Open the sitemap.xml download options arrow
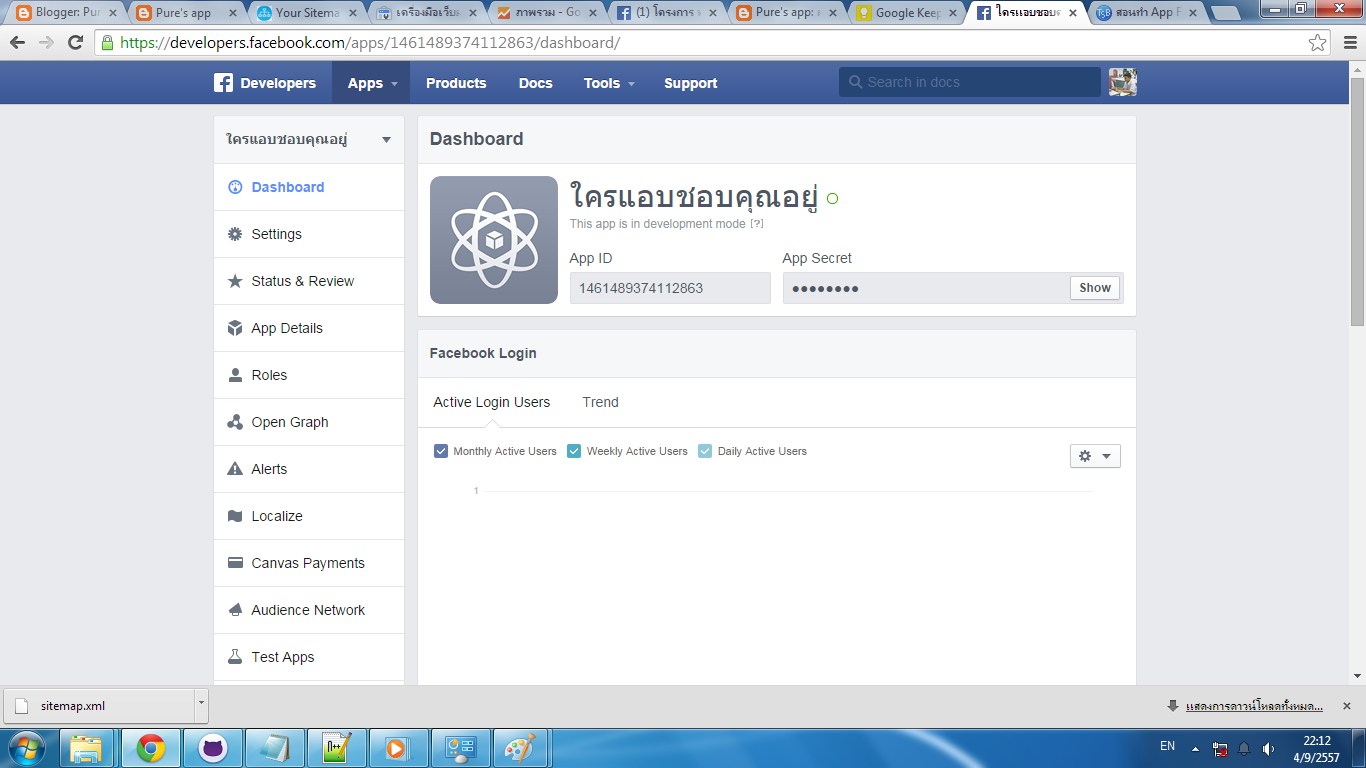The image size is (1366, 768). point(201,704)
